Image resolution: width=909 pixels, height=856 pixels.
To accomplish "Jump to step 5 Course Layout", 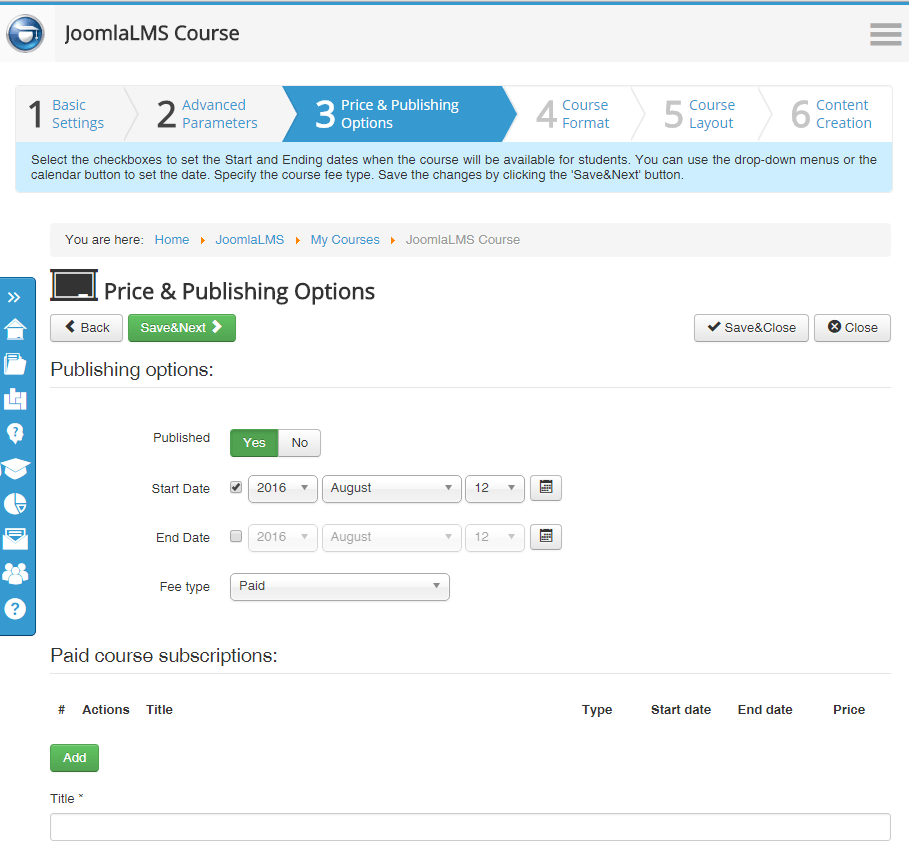I will coord(700,114).
